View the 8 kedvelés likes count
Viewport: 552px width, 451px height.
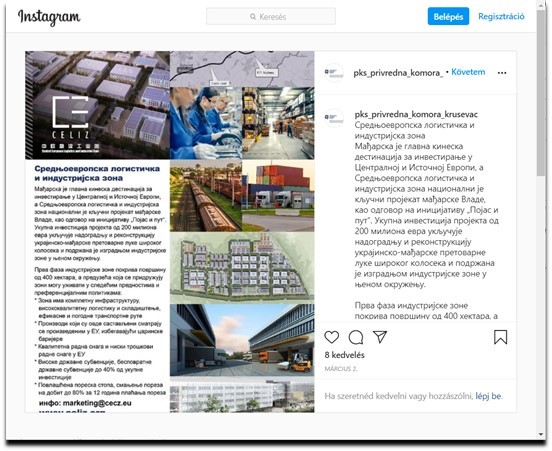coord(344,355)
